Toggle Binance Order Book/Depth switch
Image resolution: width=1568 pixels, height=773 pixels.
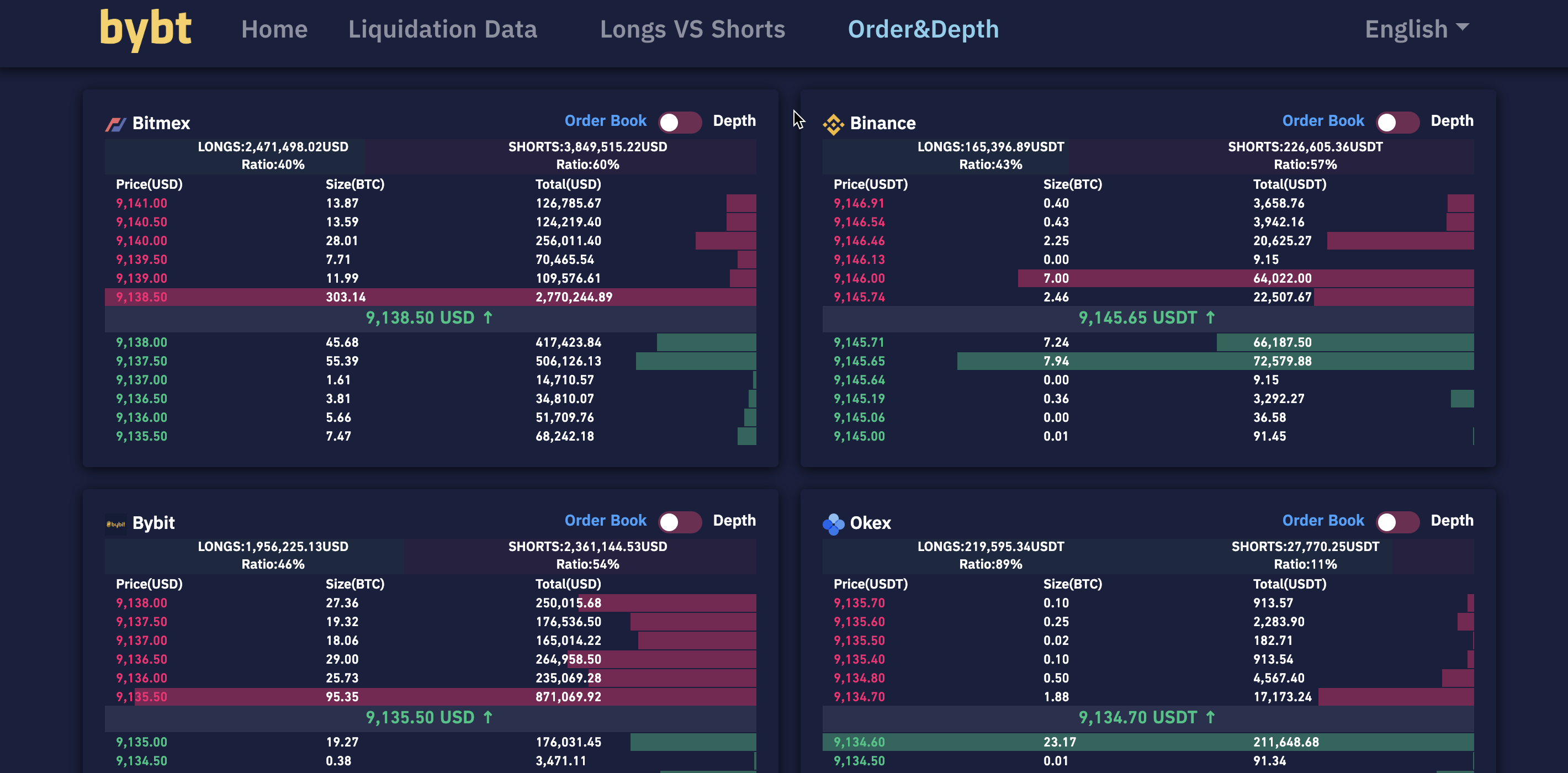[1397, 123]
